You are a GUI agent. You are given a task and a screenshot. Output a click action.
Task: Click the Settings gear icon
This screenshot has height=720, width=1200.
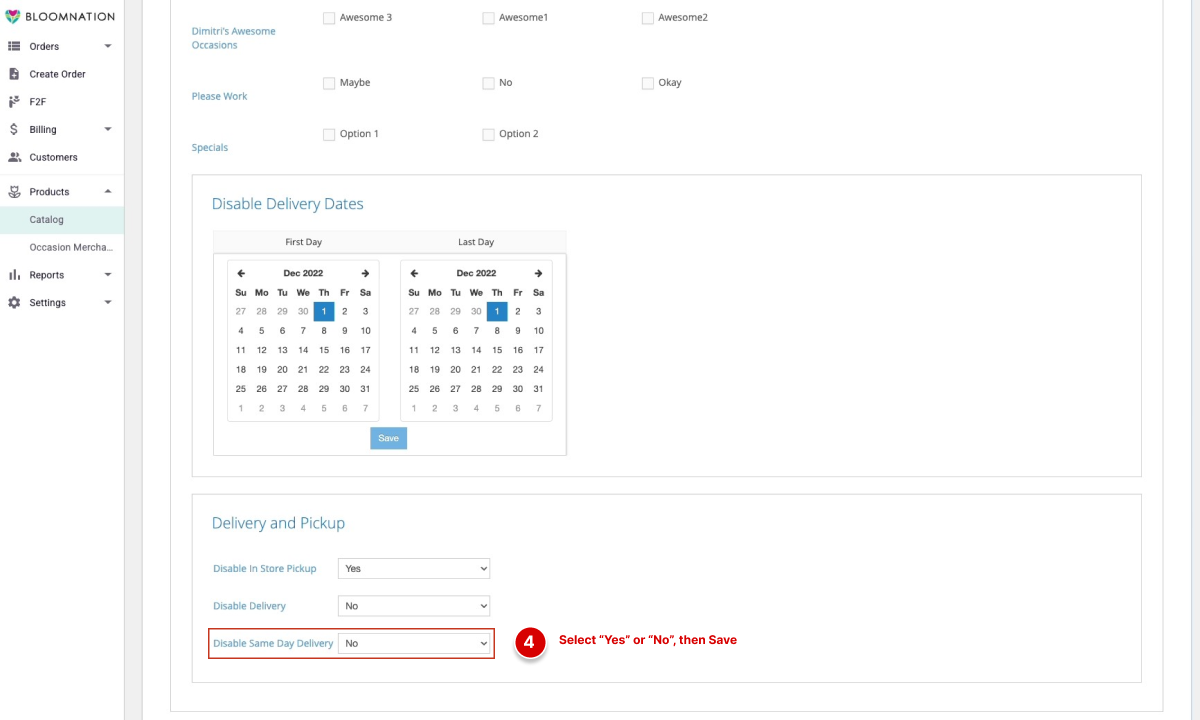coord(14,303)
